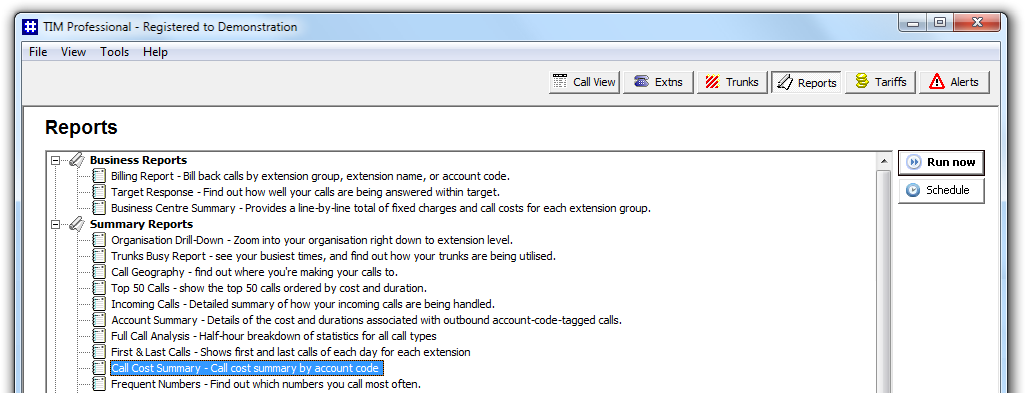Click the Frequent Numbers notepad icon
The image size is (1025, 393).
click(99, 384)
